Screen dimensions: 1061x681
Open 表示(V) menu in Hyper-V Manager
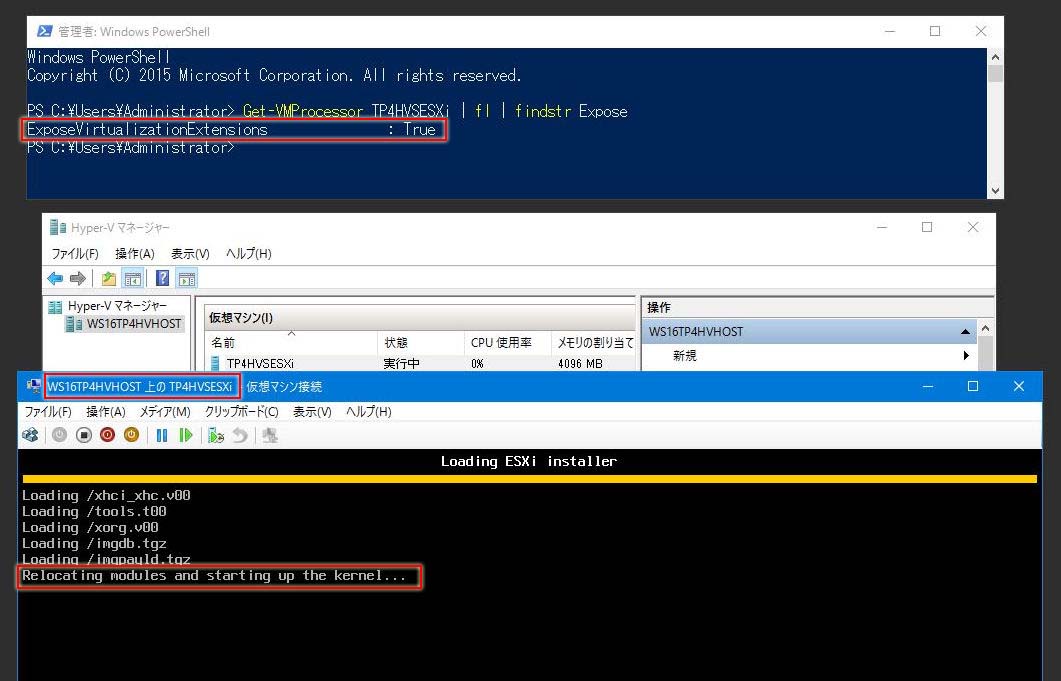[x=190, y=254]
